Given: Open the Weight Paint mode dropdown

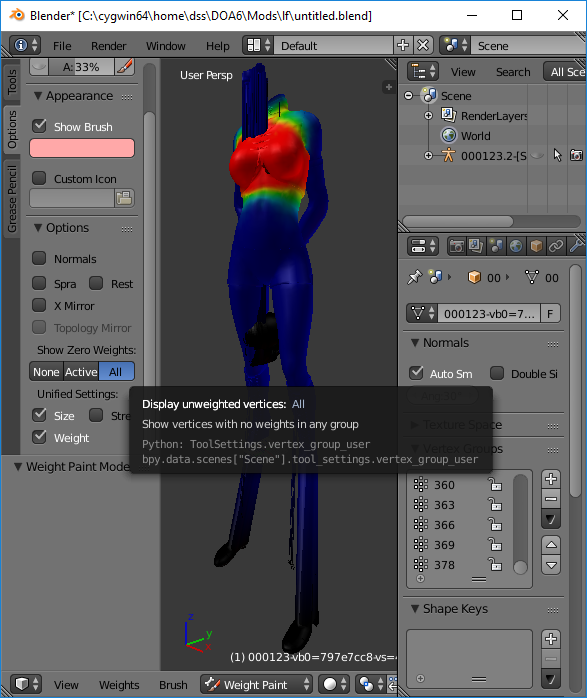Looking at the screenshot, I should [x=256, y=684].
